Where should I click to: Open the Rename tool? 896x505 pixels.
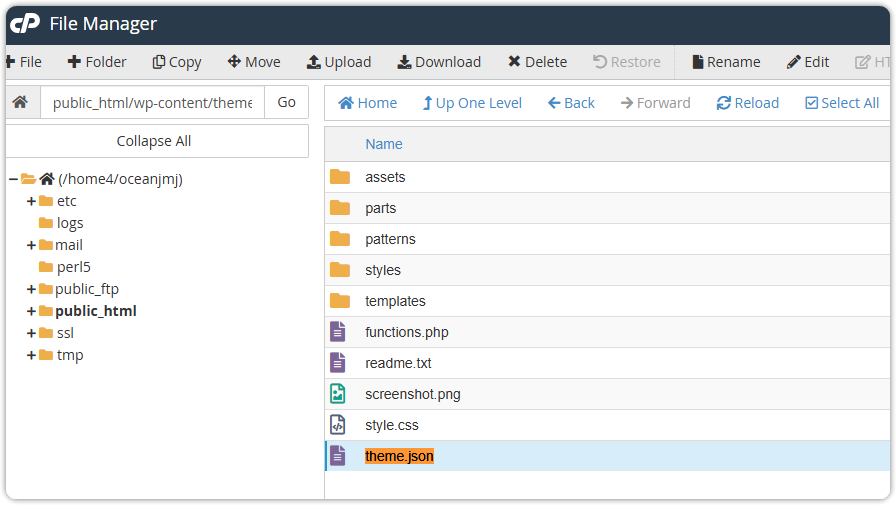726,62
